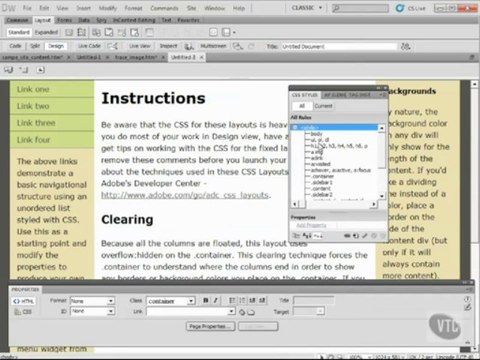Switch to Forms insert tab

click(x=65, y=20)
